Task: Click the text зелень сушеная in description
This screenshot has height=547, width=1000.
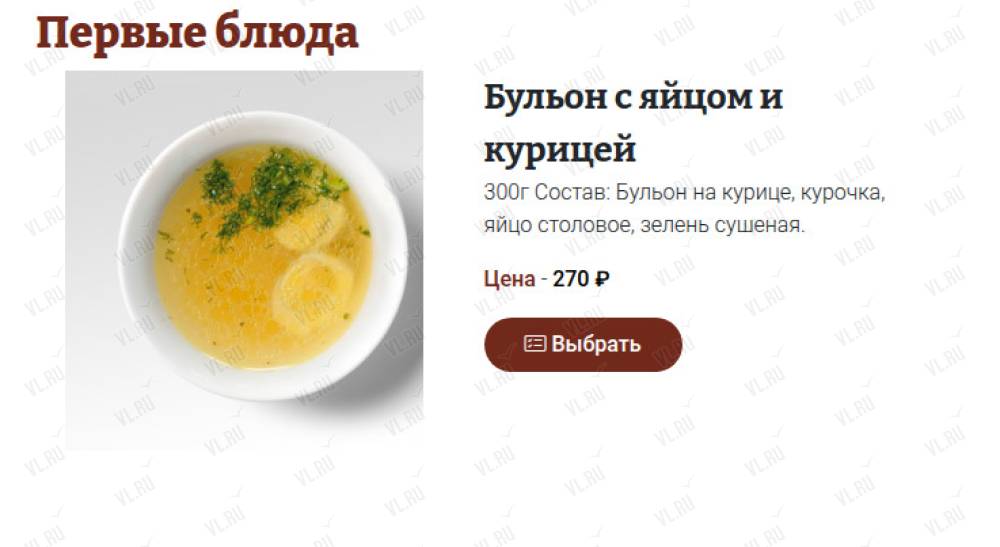Action: pos(723,225)
